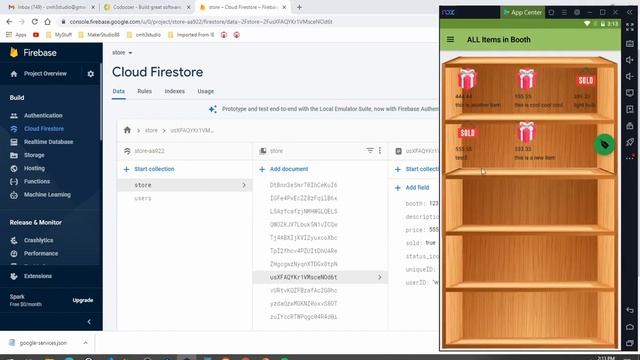Select the document starting with DtBon

[x=303, y=185]
